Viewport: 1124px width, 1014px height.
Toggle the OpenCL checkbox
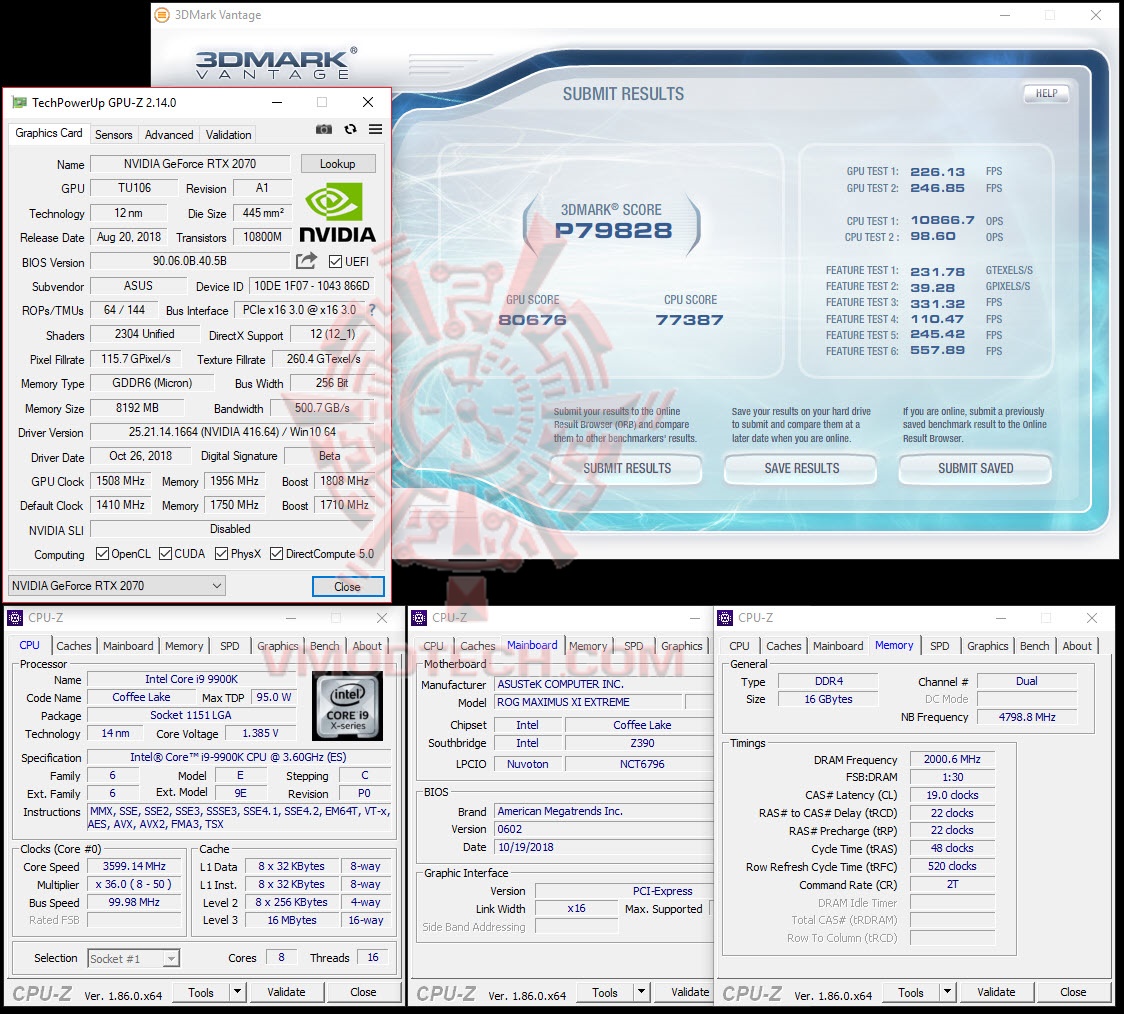(x=103, y=554)
